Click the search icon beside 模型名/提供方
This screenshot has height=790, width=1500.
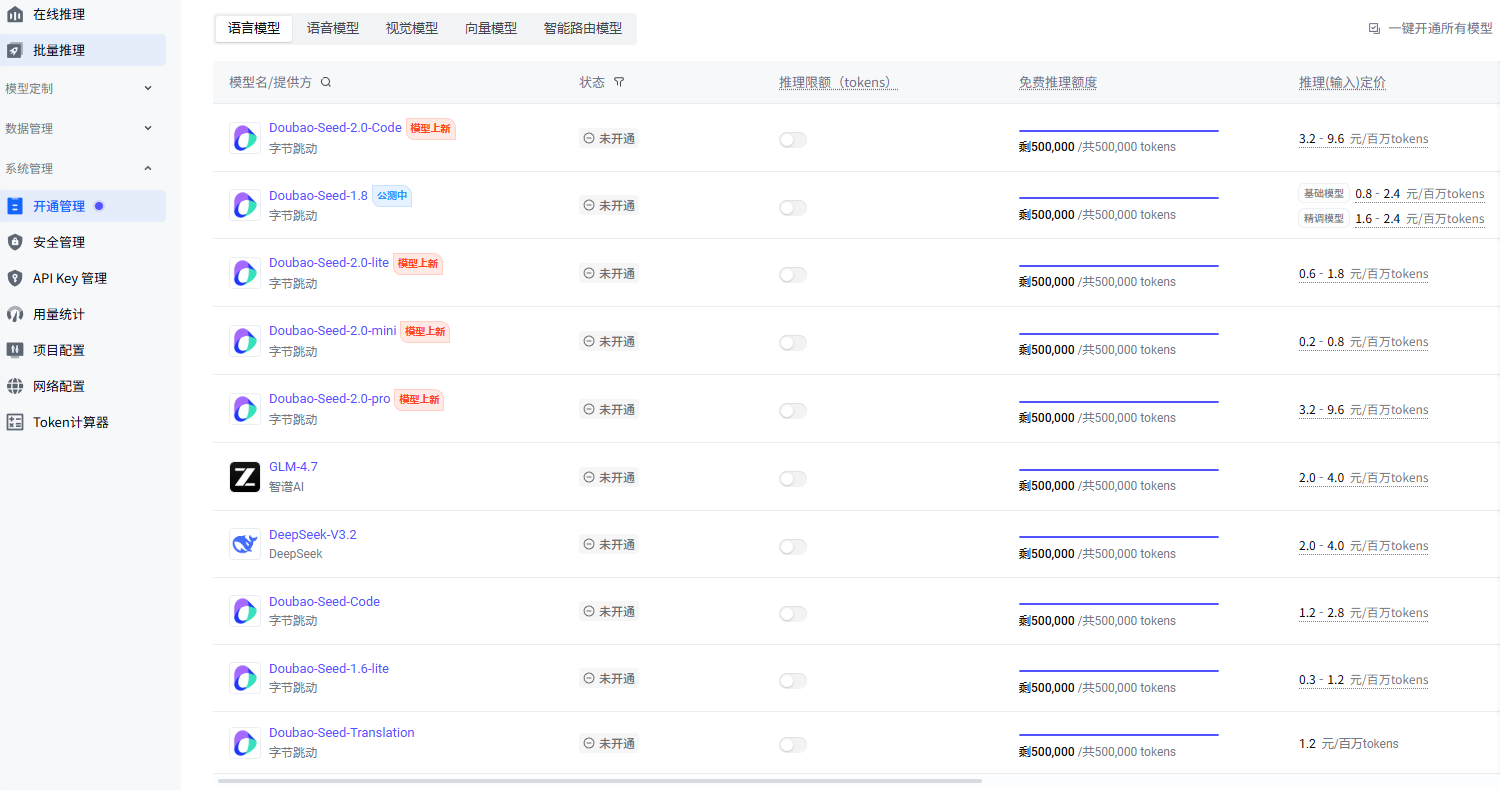pyautogui.click(x=325, y=82)
